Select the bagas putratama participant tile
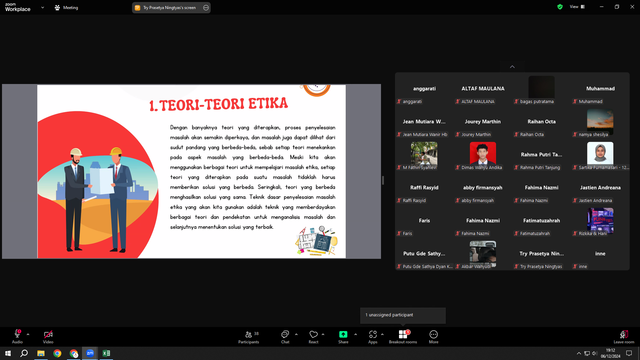The width and height of the screenshot is (640, 360). point(542,89)
